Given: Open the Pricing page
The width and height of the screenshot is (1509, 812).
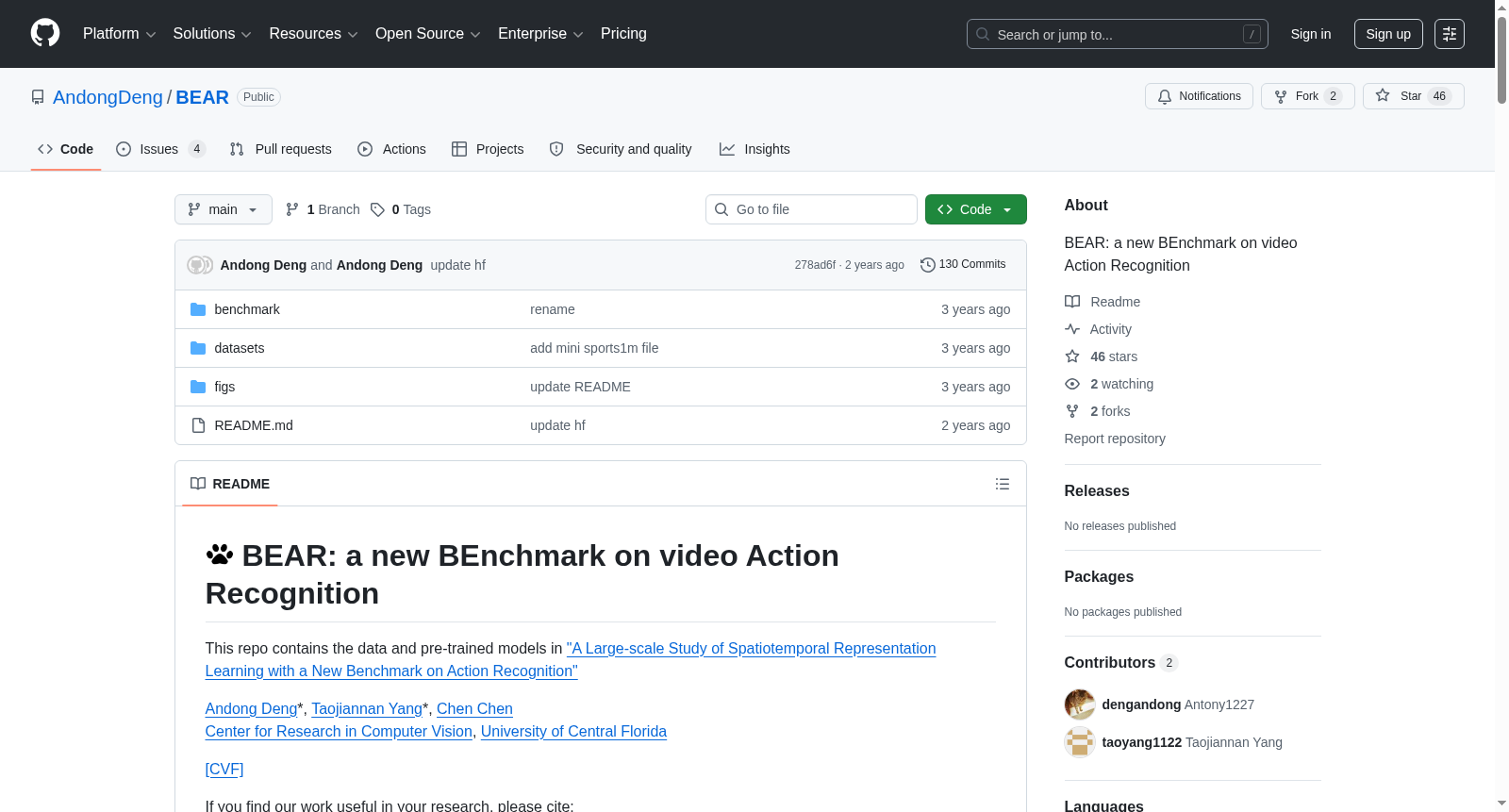Looking at the screenshot, I should coord(623,34).
